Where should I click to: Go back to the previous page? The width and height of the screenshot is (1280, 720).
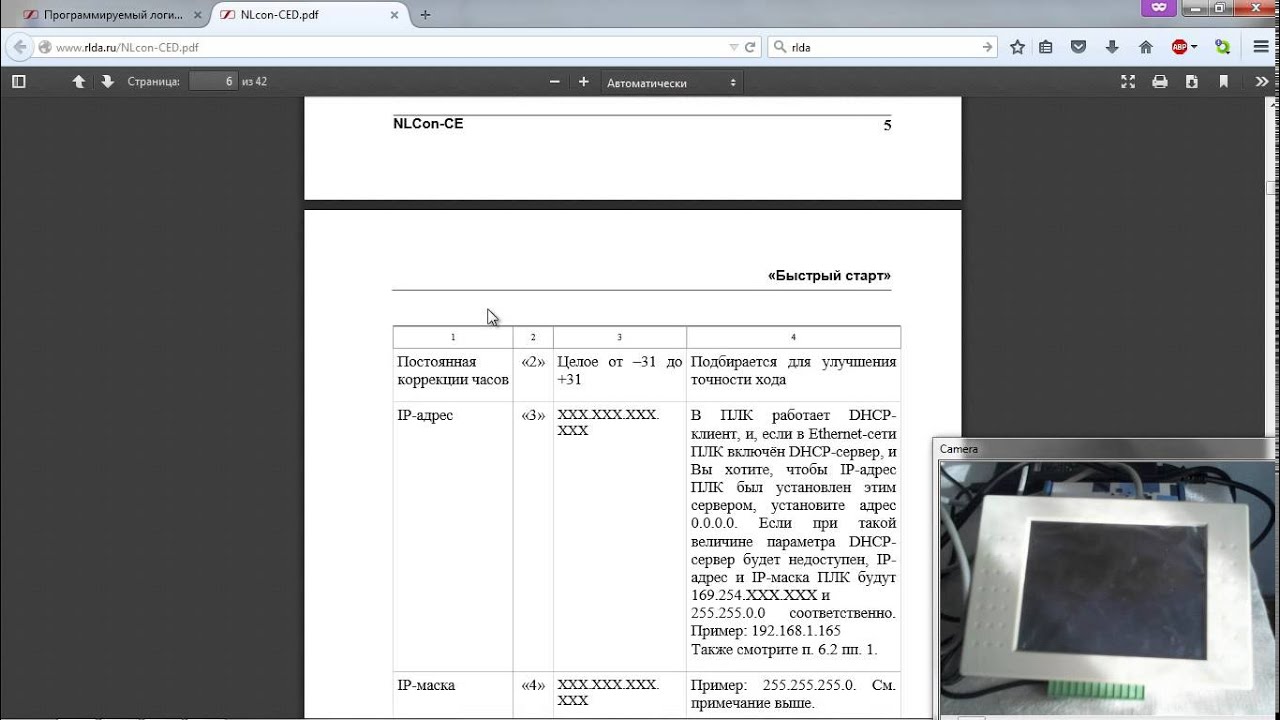[x=20, y=47]
